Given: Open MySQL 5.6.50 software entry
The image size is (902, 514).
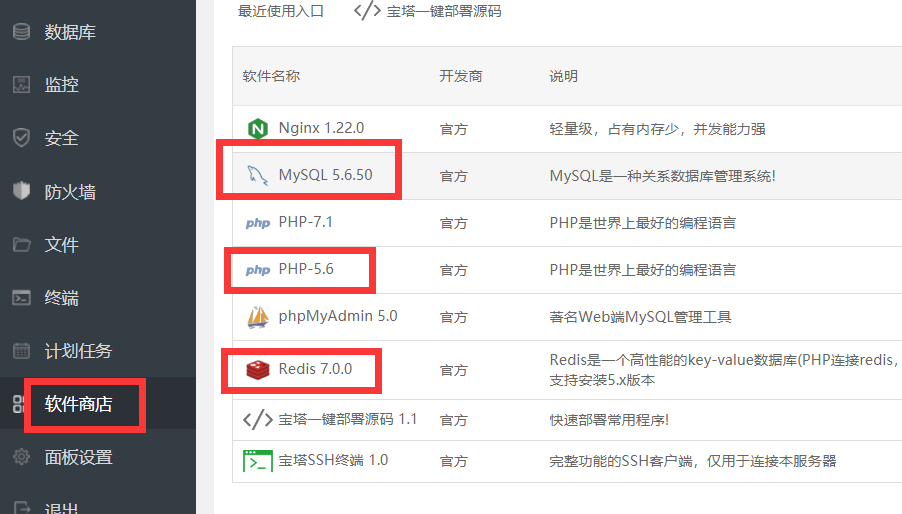Looking at the screenshot, I should click(x=325, y=175).
